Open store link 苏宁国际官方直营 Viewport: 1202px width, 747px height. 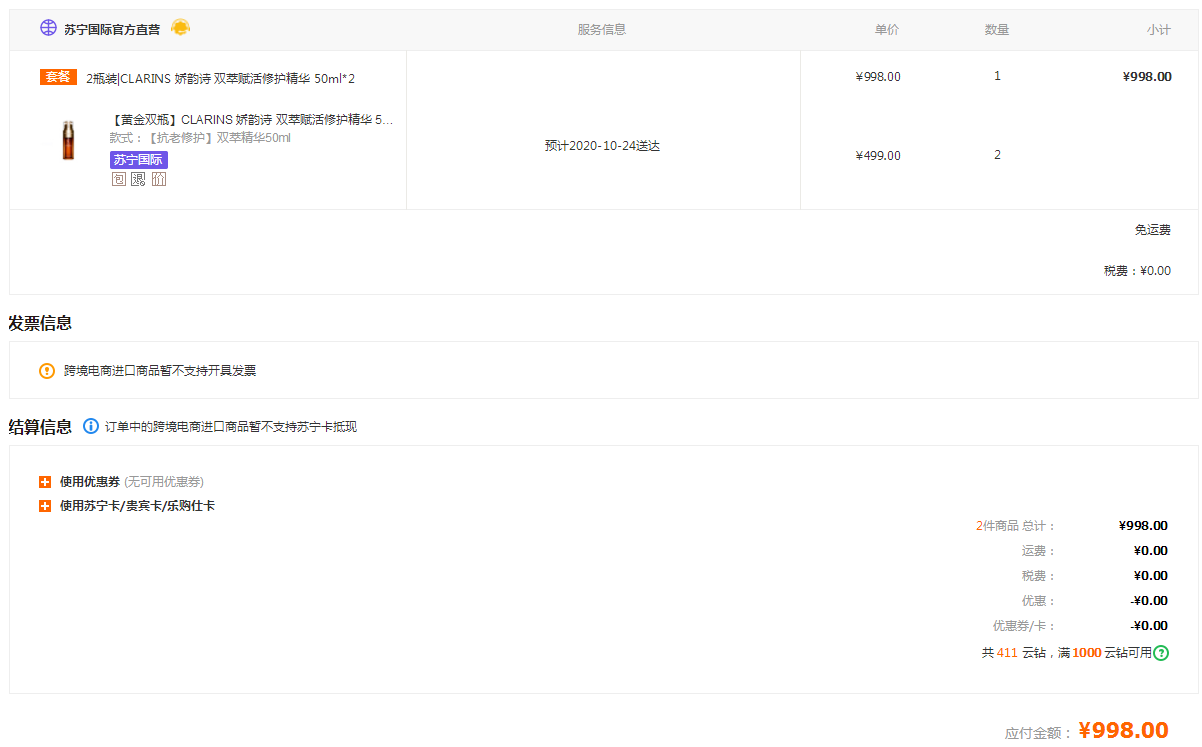click(112, 30)
